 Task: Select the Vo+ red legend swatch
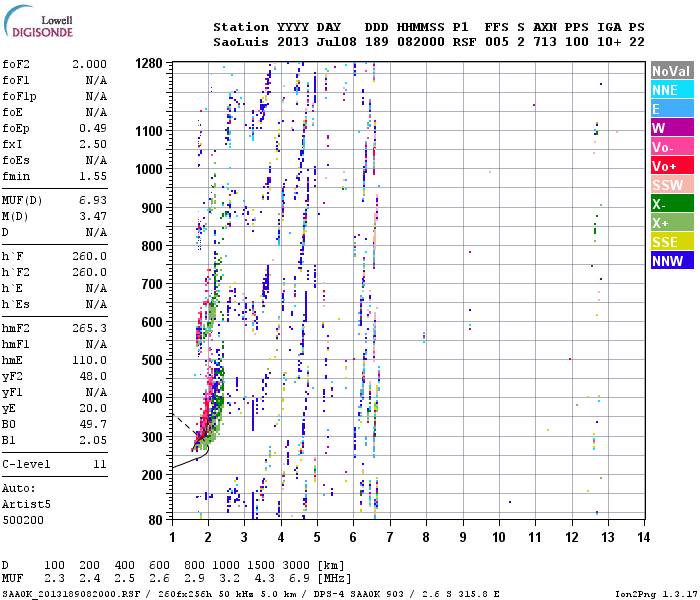[672, 166]
